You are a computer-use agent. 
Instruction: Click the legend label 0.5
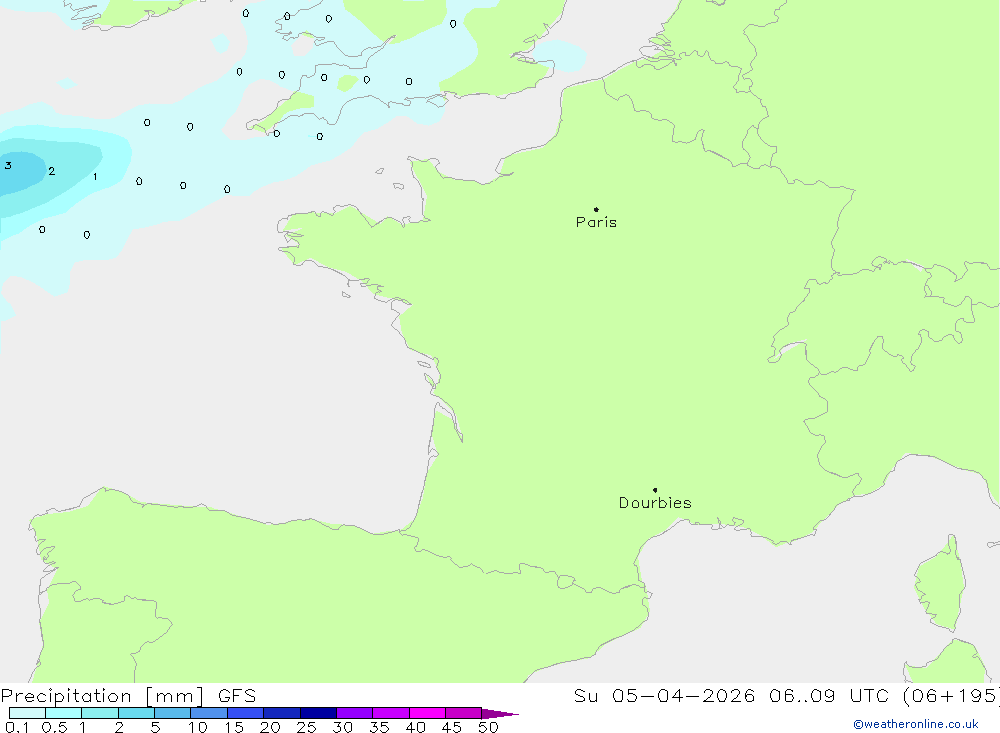pos(54,727)
